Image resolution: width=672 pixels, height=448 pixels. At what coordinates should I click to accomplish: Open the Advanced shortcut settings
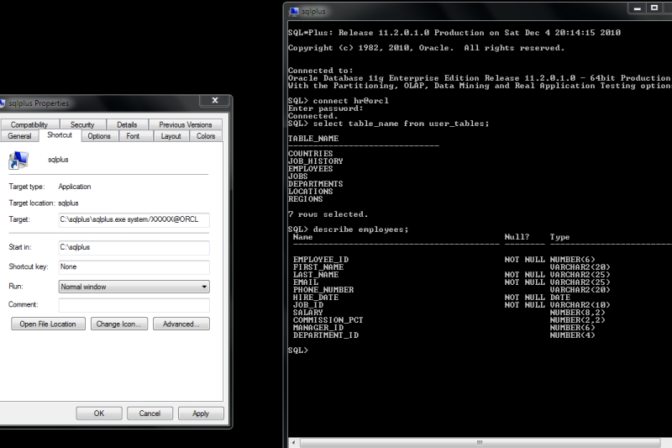pyautogui.click(x=181, y=324)
